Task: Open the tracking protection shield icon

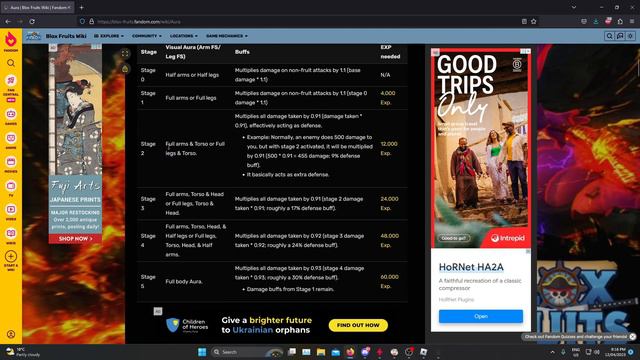Action: click(82, 21)
